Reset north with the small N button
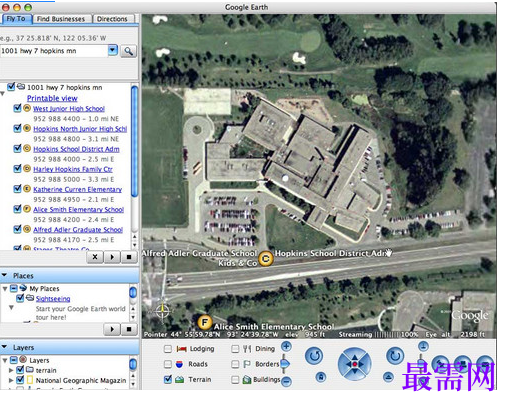This screenshot has width=514, height=408. (x=321, y=377)
